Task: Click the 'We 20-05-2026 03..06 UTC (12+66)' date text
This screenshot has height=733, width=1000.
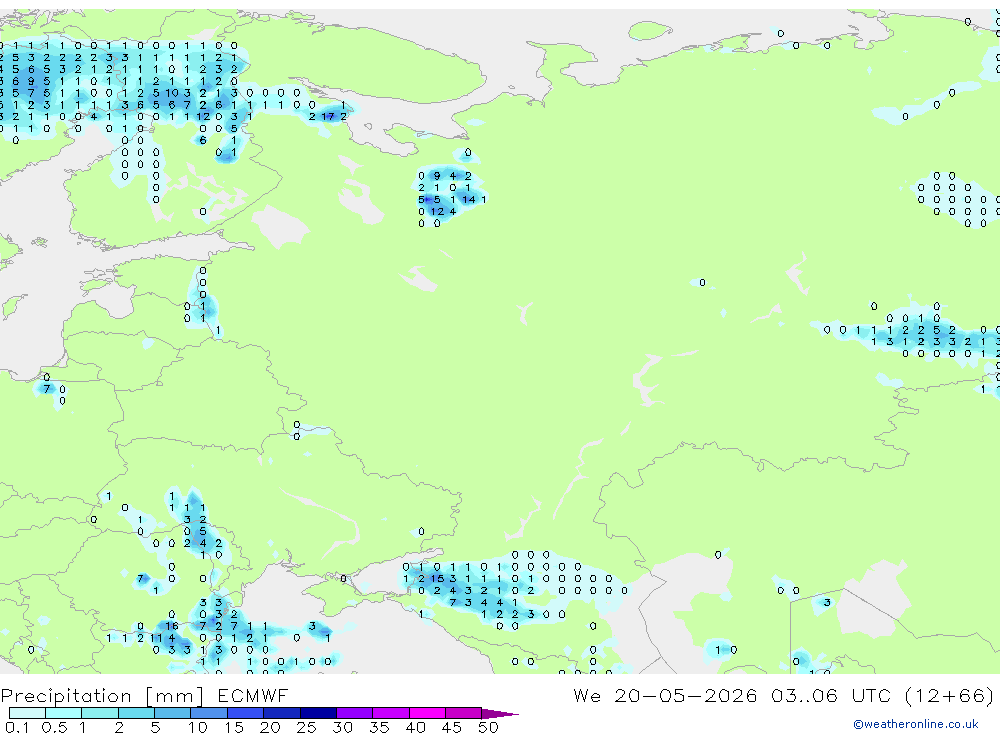Action: [x=783, y=695]
